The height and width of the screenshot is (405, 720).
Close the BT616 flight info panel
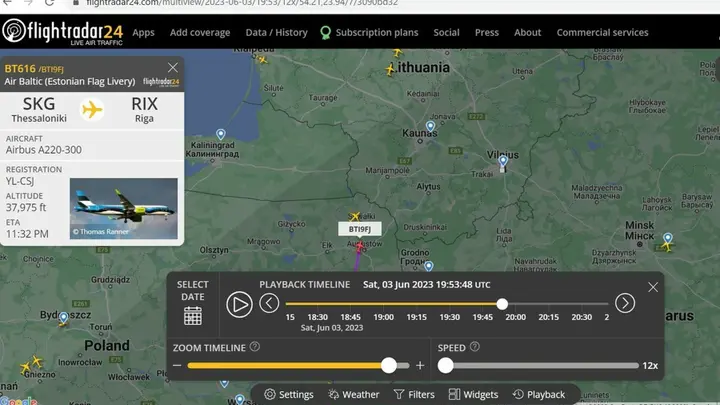(173, 68)
